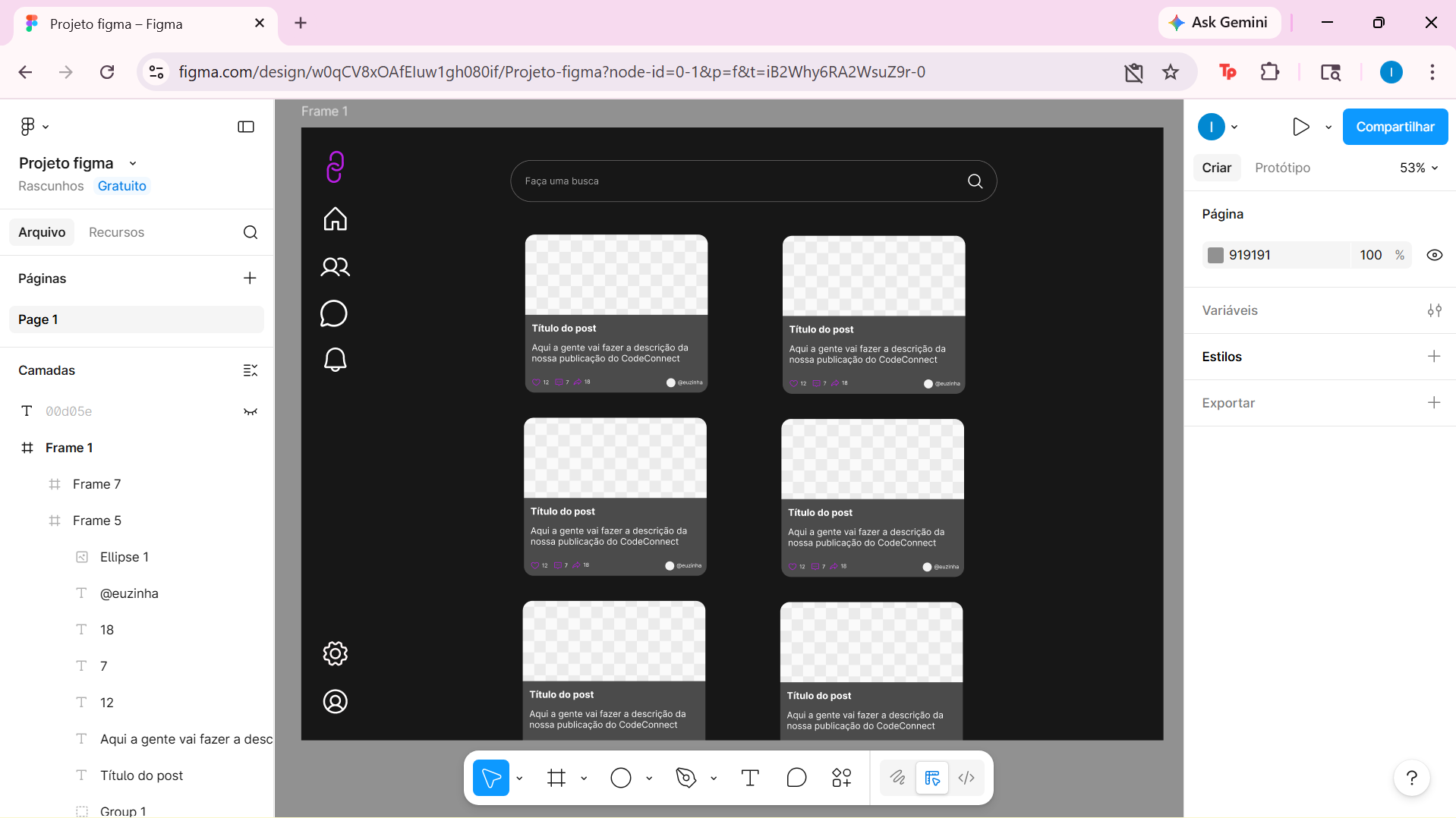Click the Ask Gemini button
The height and width of the screenshot is (818, 1456).
[1219, 23]
